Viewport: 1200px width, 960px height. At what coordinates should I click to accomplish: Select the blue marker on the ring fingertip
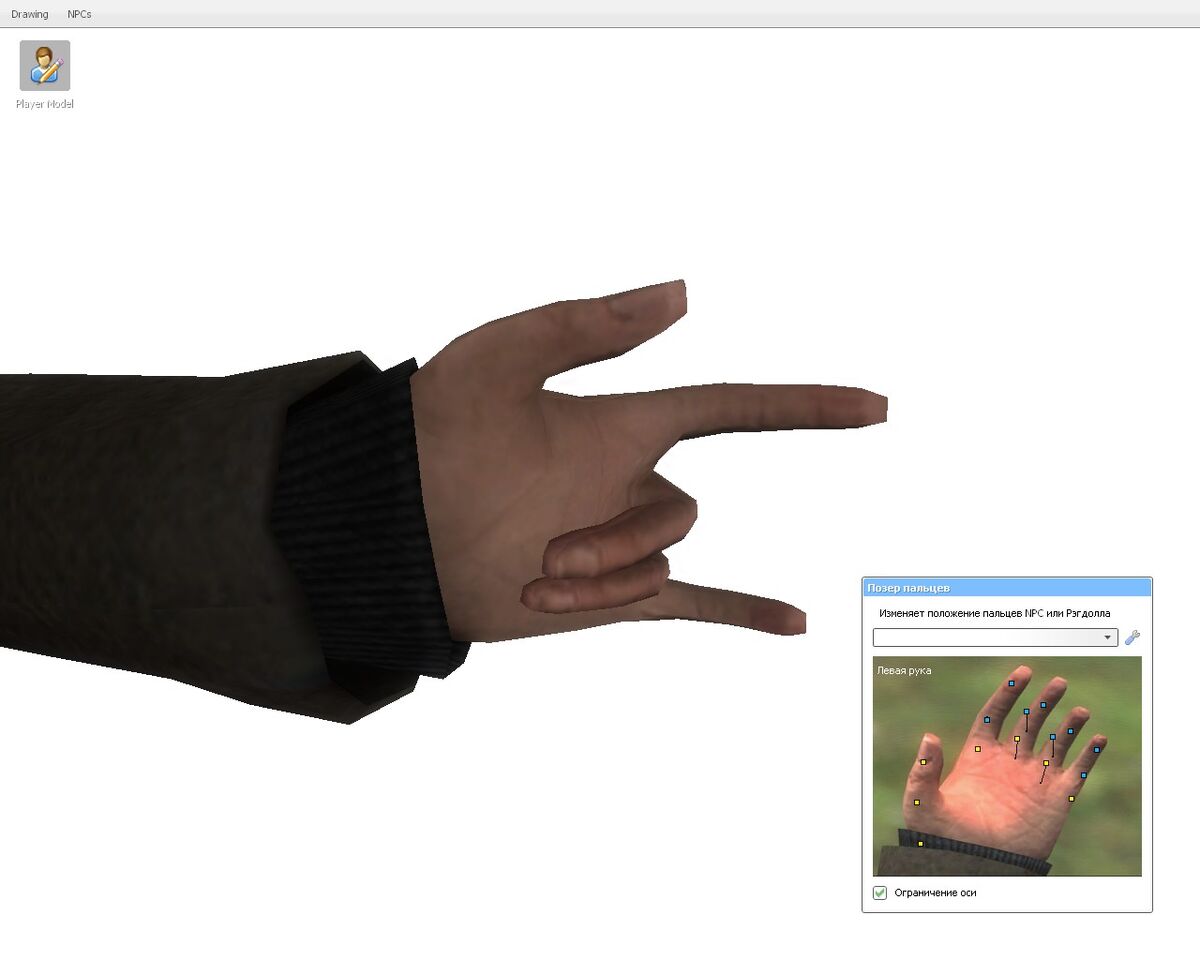[1070, 731]
